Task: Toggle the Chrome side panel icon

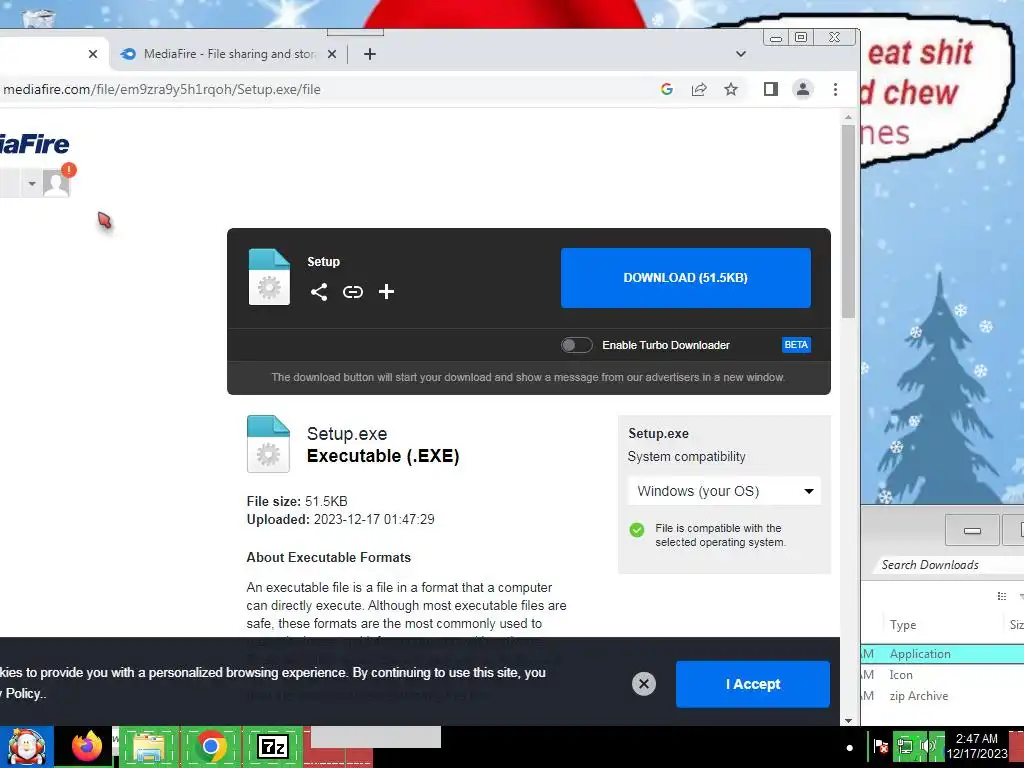Action: coord(771,89)
